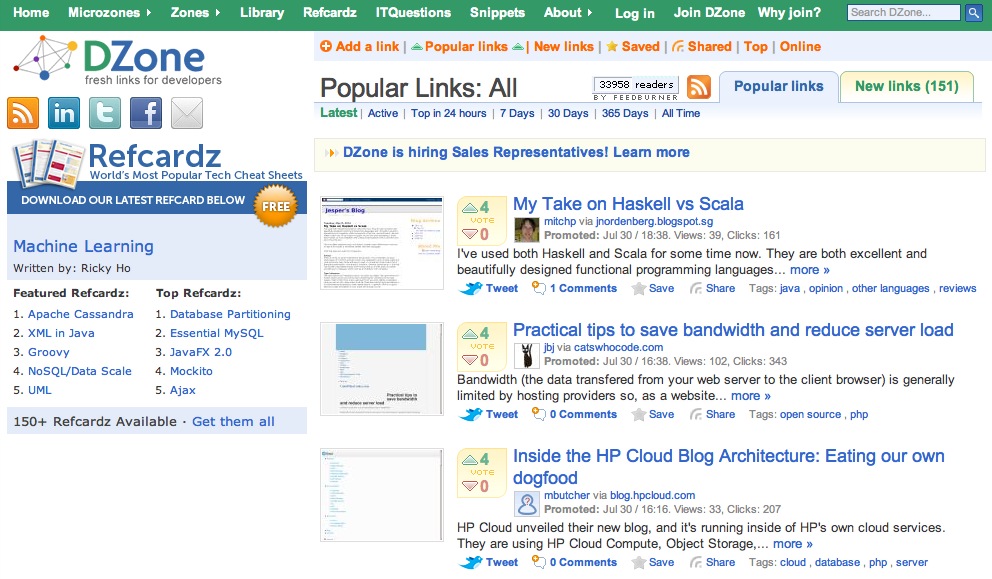This screenshot has height=579, width=992.
Task: Click the FeedBurner RSS icon beside readers count
Action: pos(698,87)
